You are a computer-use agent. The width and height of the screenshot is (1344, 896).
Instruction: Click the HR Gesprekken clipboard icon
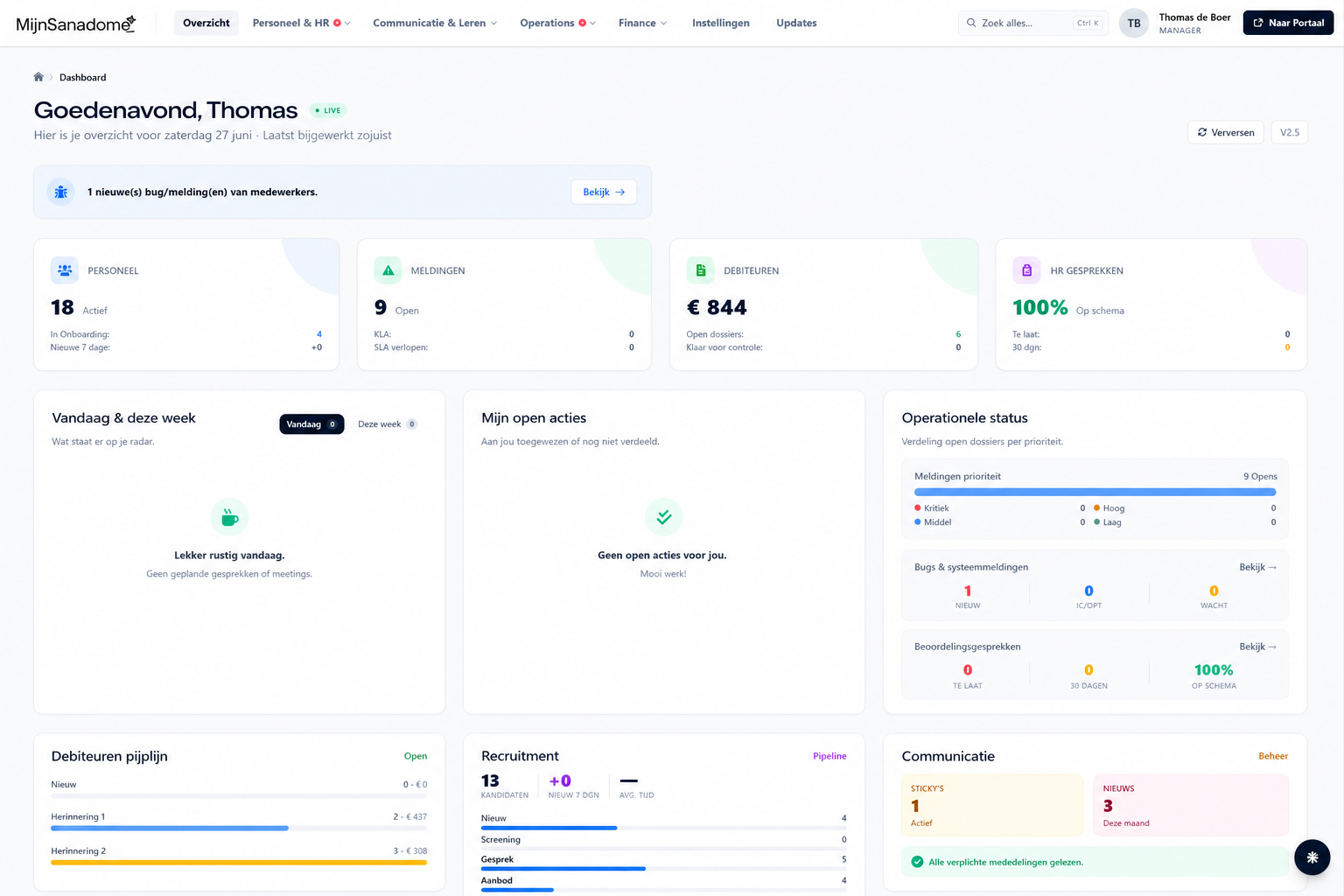(x=1026, y=270)
